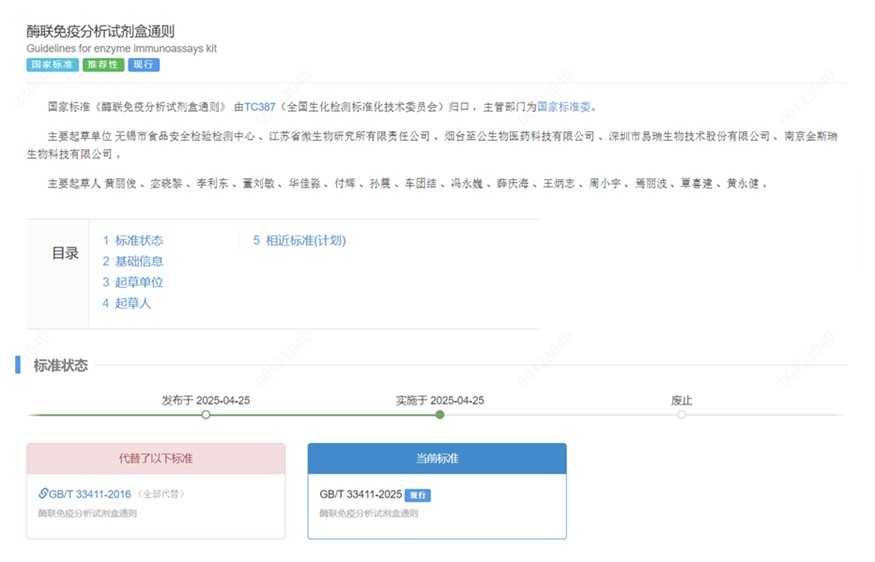The height and width of the screenshot is (562, 875).
Task: Click the 代替了以下标准 card header
Action: pos(155,458)
